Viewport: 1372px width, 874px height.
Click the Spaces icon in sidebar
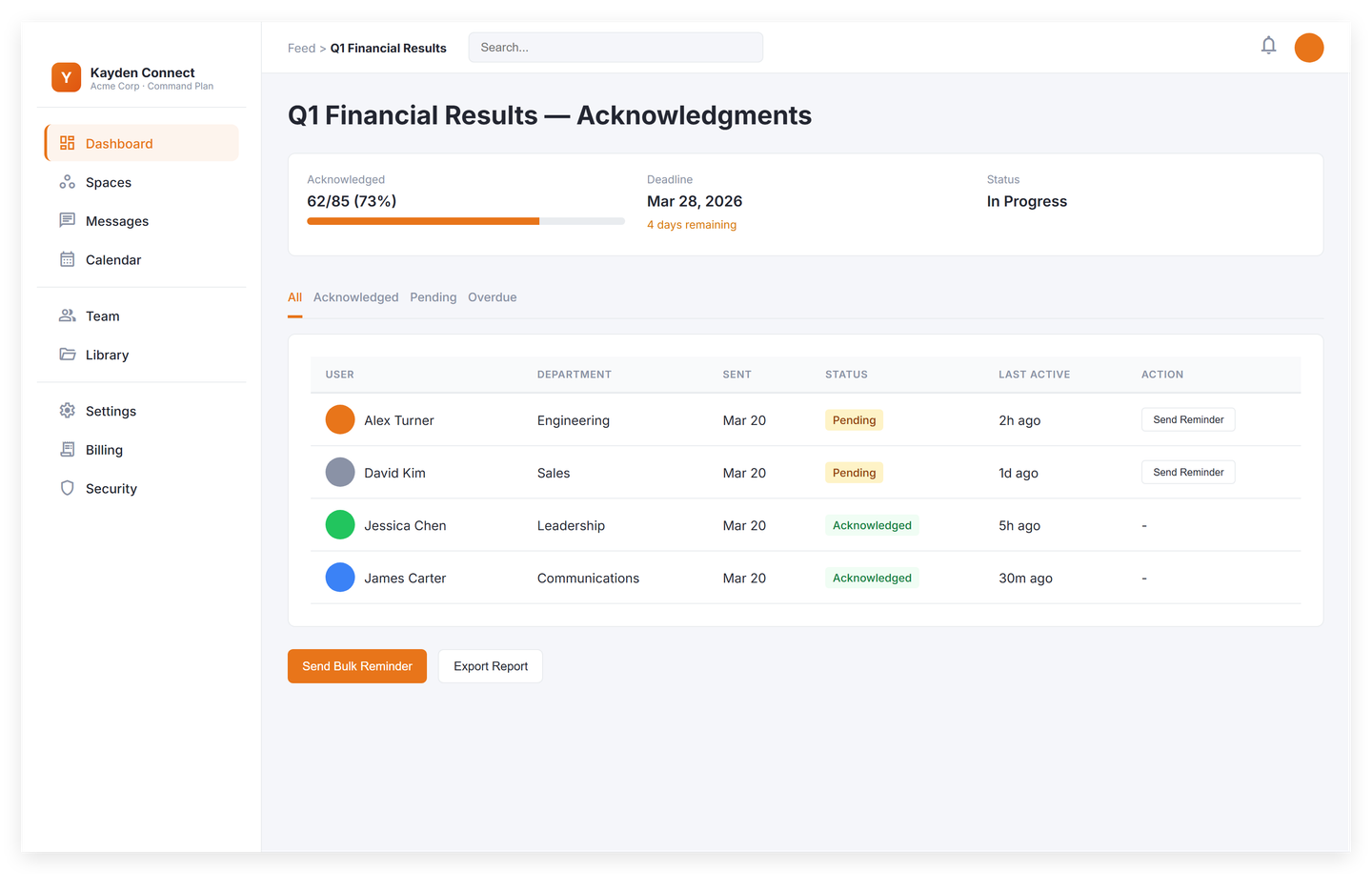click(x=67, y=182)
